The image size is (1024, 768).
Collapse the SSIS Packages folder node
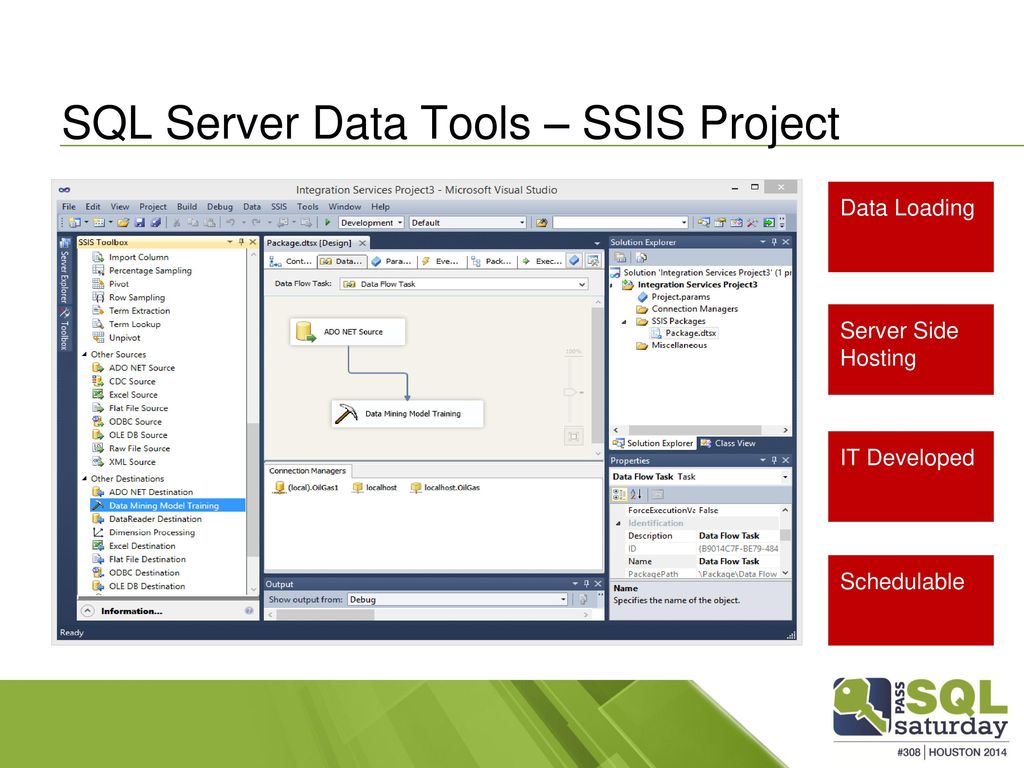point(624,321)
